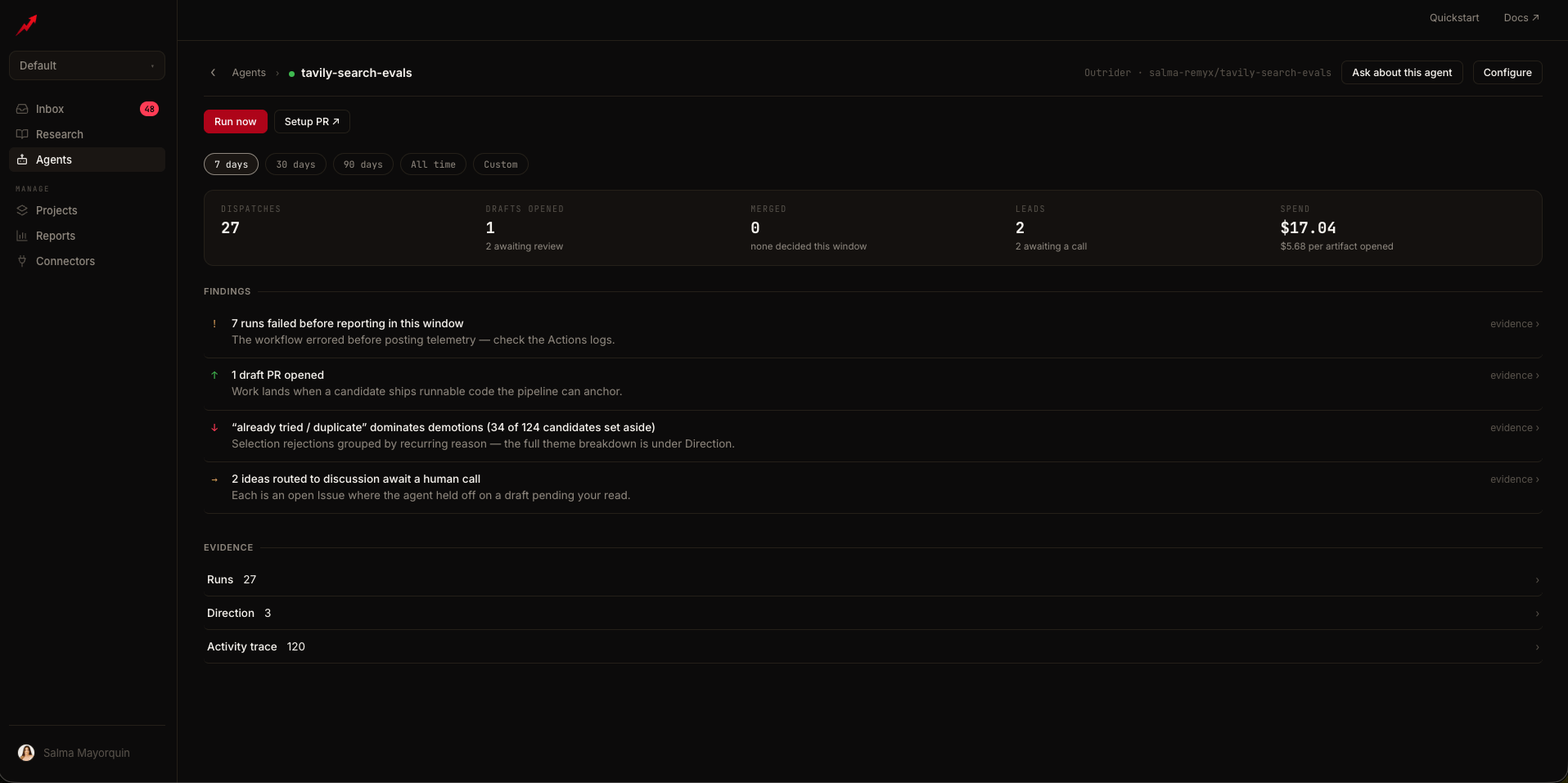Open evidence for already tried duplicate finding

point(1514,428)
